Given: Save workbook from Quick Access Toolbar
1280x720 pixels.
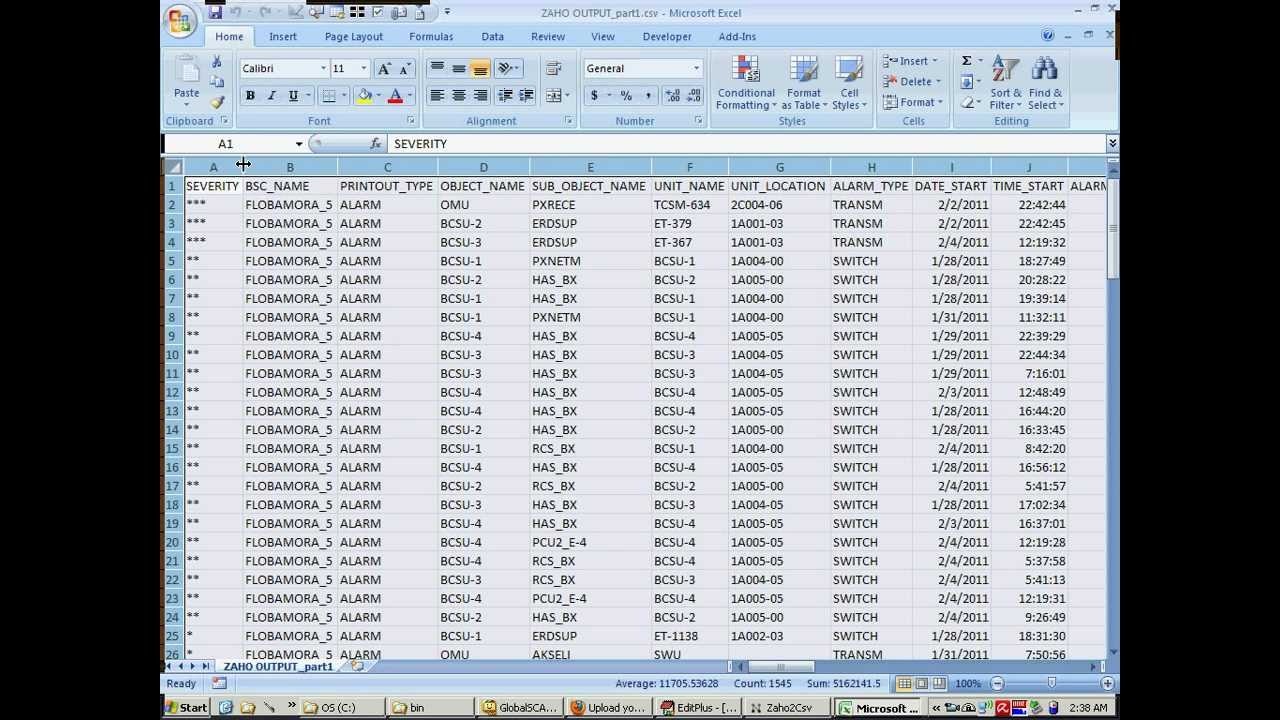Looking at the screenshot, I should [x=215, y=12].
